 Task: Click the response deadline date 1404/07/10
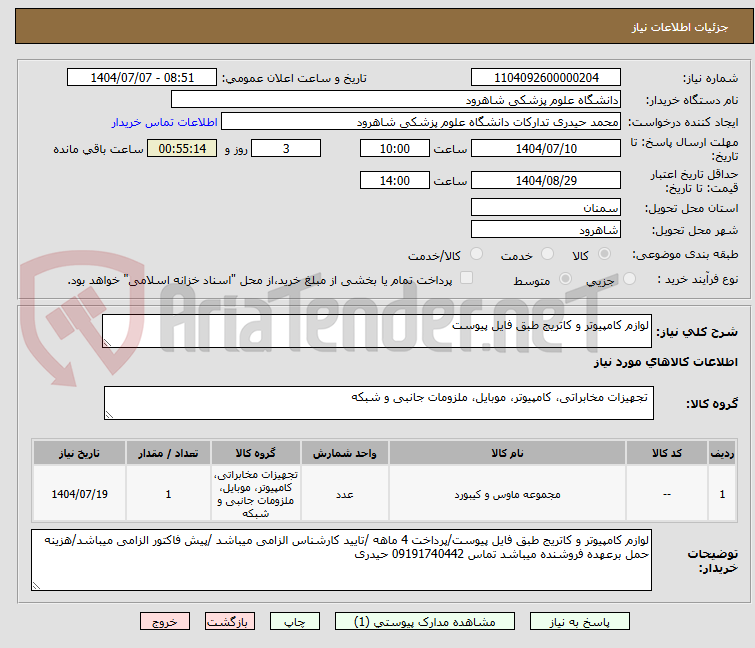(546, 148)
